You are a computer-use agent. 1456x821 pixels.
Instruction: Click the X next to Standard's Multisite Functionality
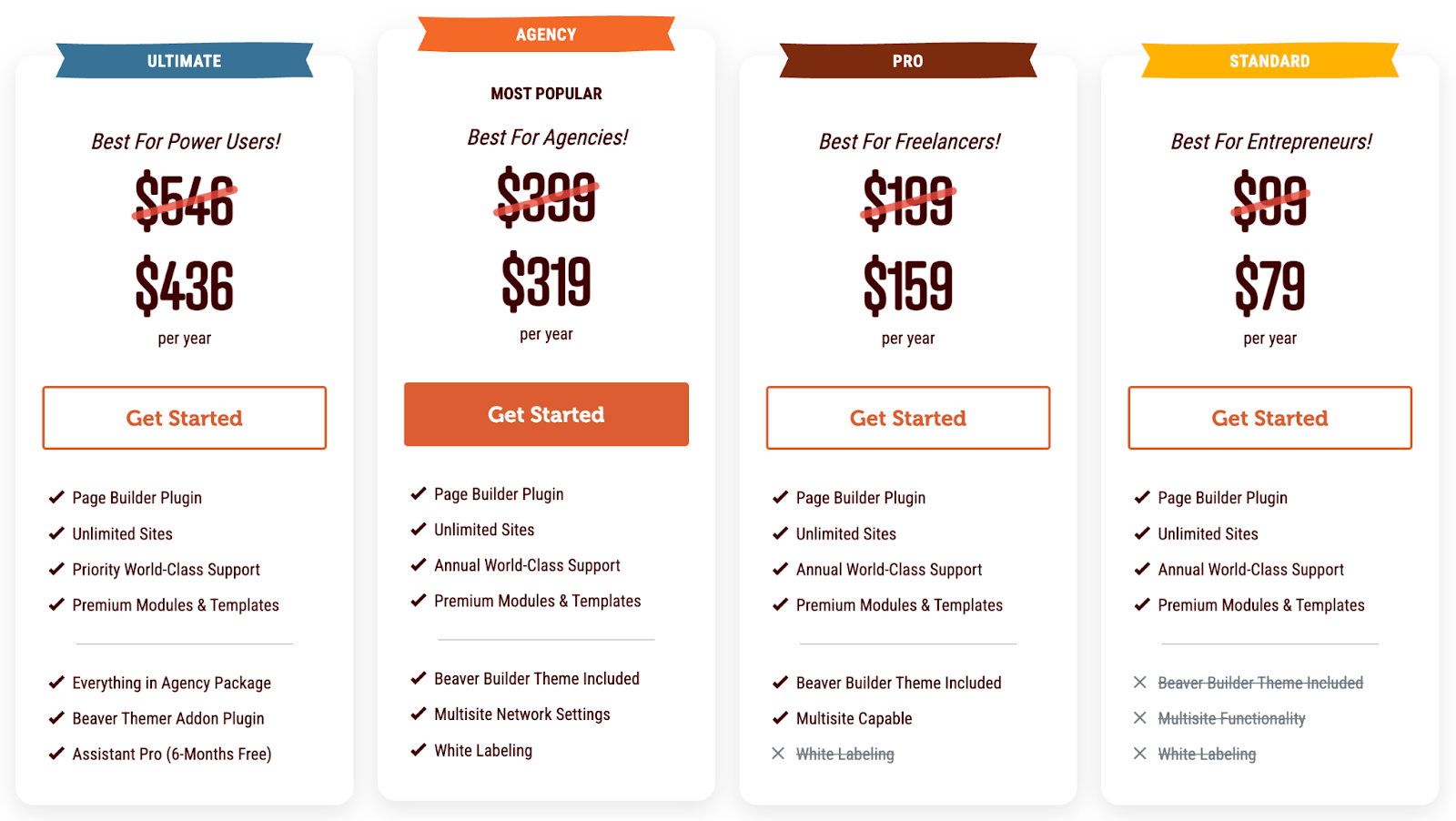[1139, 718]
